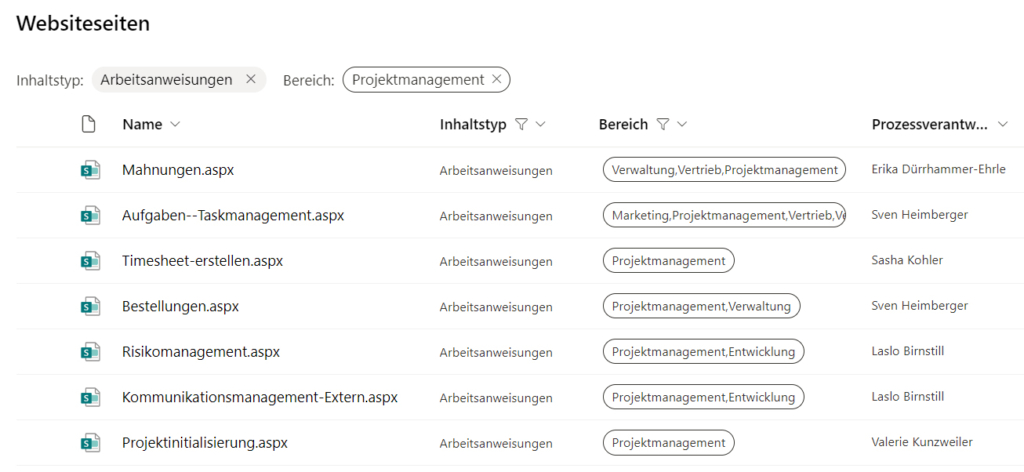Expand the Bereich column chevron
The height and width of the screenshot is (472, 1024).
[682, 125]
